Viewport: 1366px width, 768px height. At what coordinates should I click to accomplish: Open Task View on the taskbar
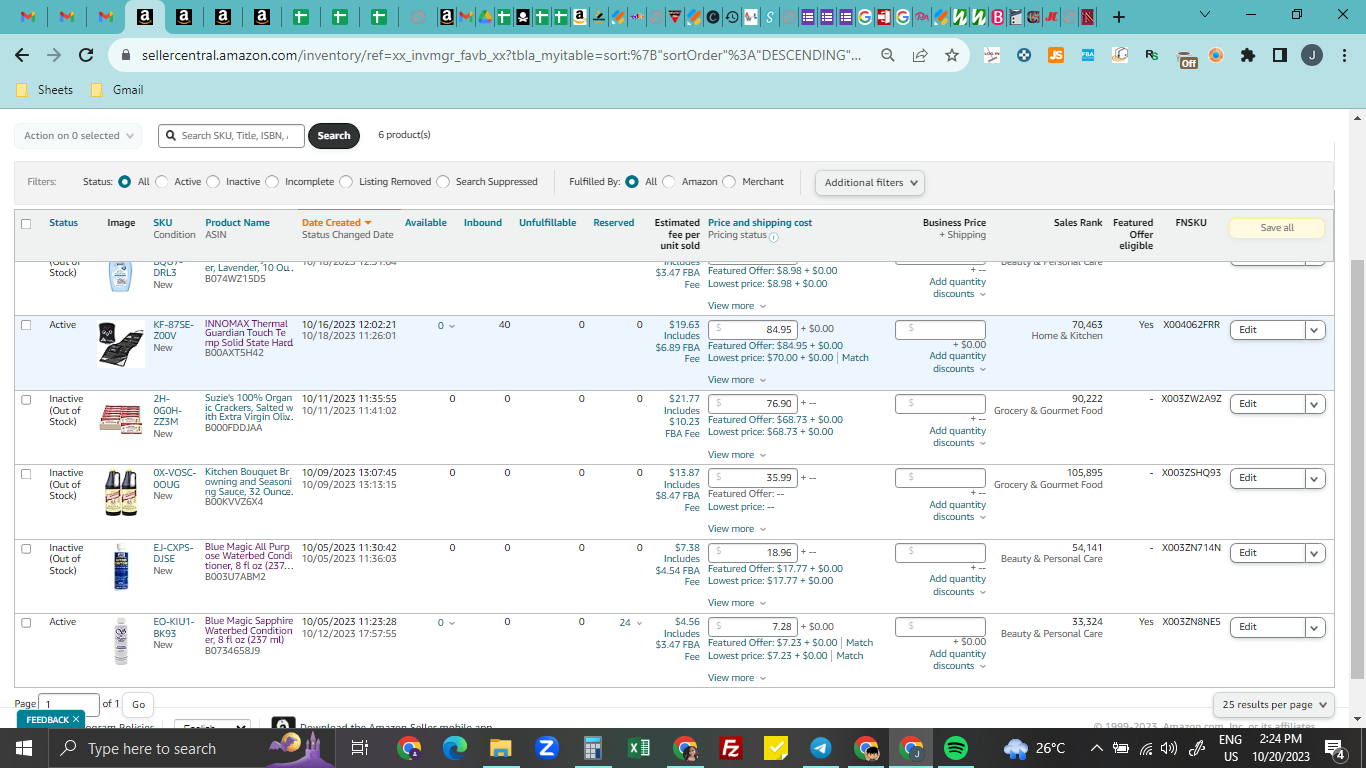(360, 748)
